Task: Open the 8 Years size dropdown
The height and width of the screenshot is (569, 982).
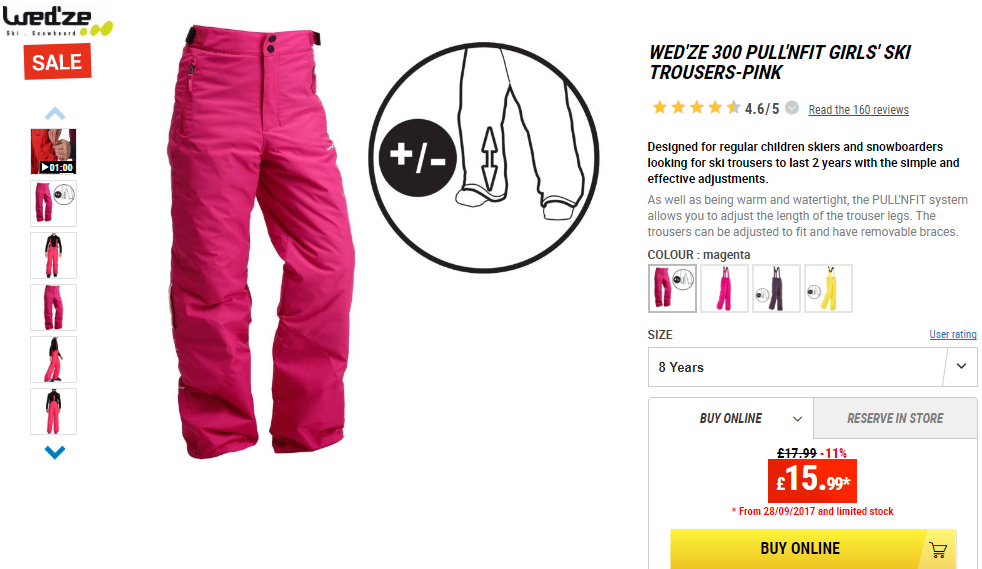Action: click(812, 367)
